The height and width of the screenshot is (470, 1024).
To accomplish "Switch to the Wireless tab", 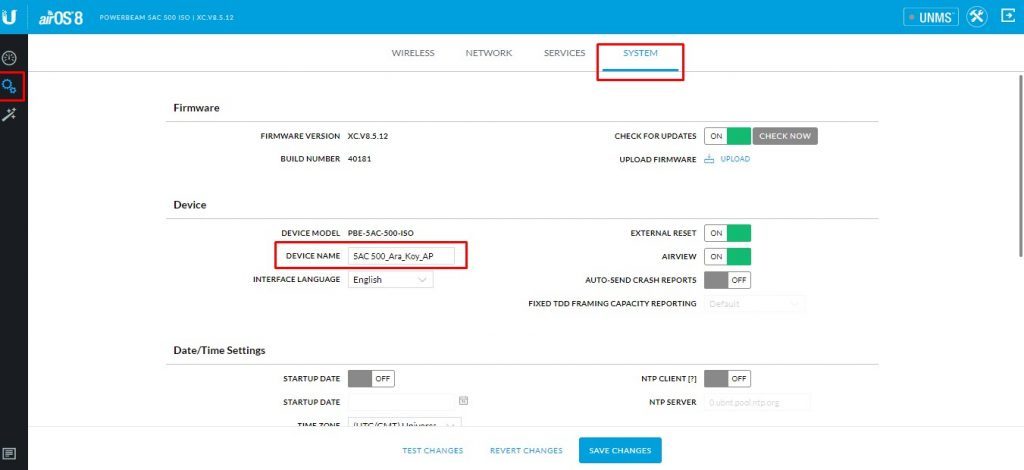I will (x=413, y=53).
